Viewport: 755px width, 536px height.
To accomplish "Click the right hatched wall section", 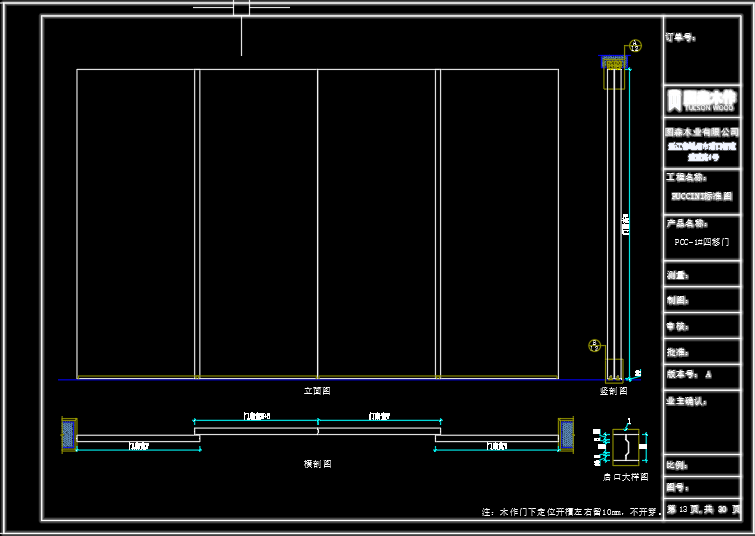I will 568,434.
